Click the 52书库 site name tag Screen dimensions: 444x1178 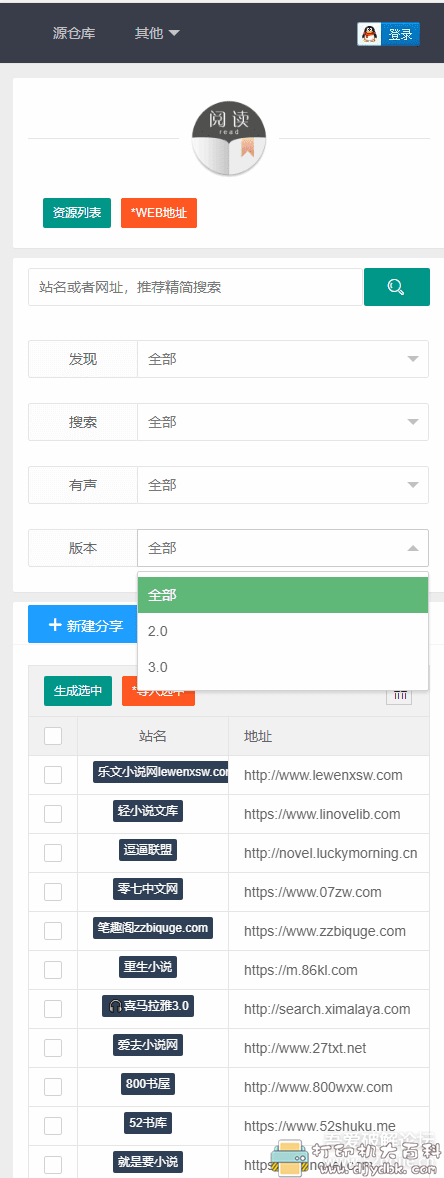coord(148,1123)
